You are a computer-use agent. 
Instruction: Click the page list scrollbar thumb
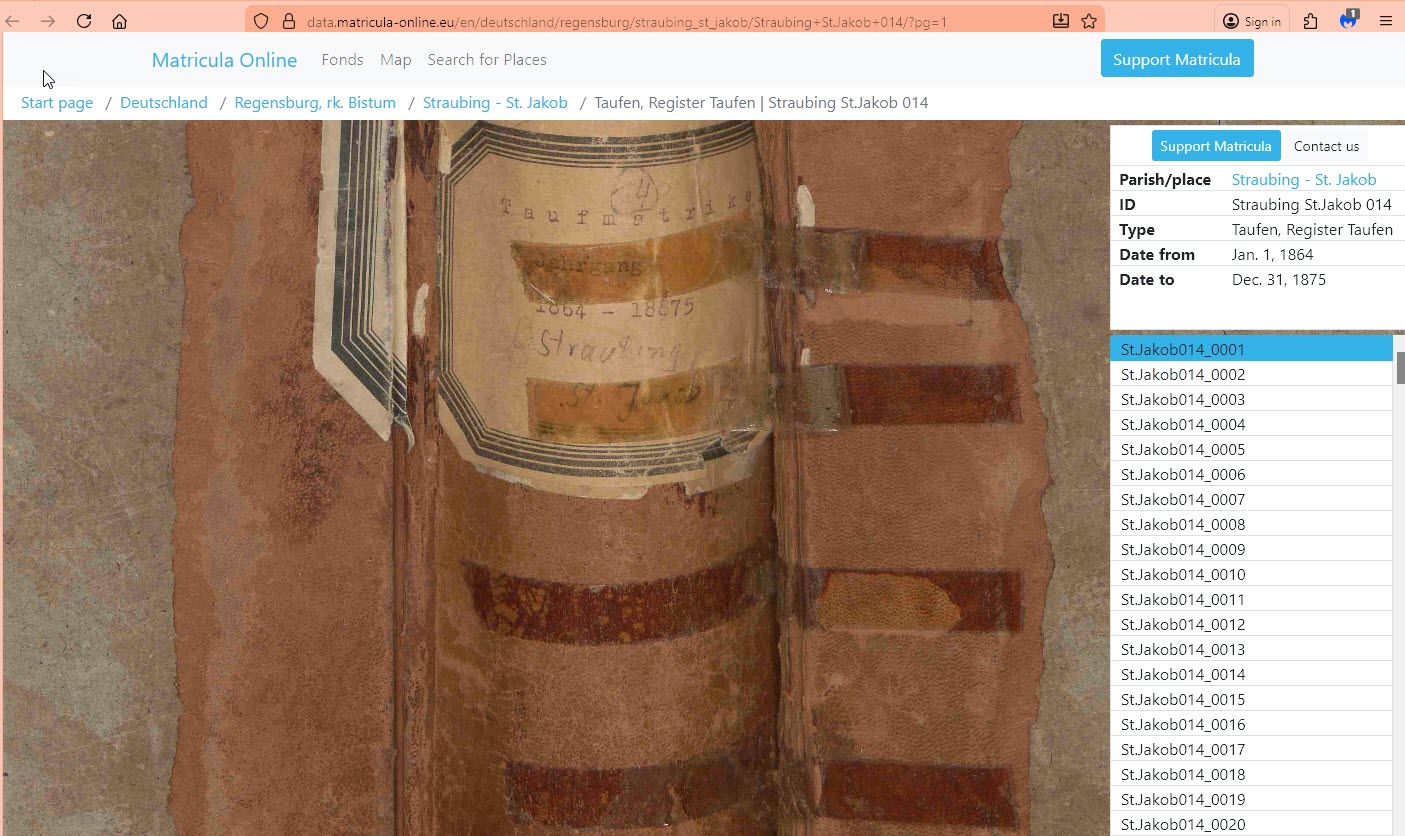click(x=1400, y=367)
